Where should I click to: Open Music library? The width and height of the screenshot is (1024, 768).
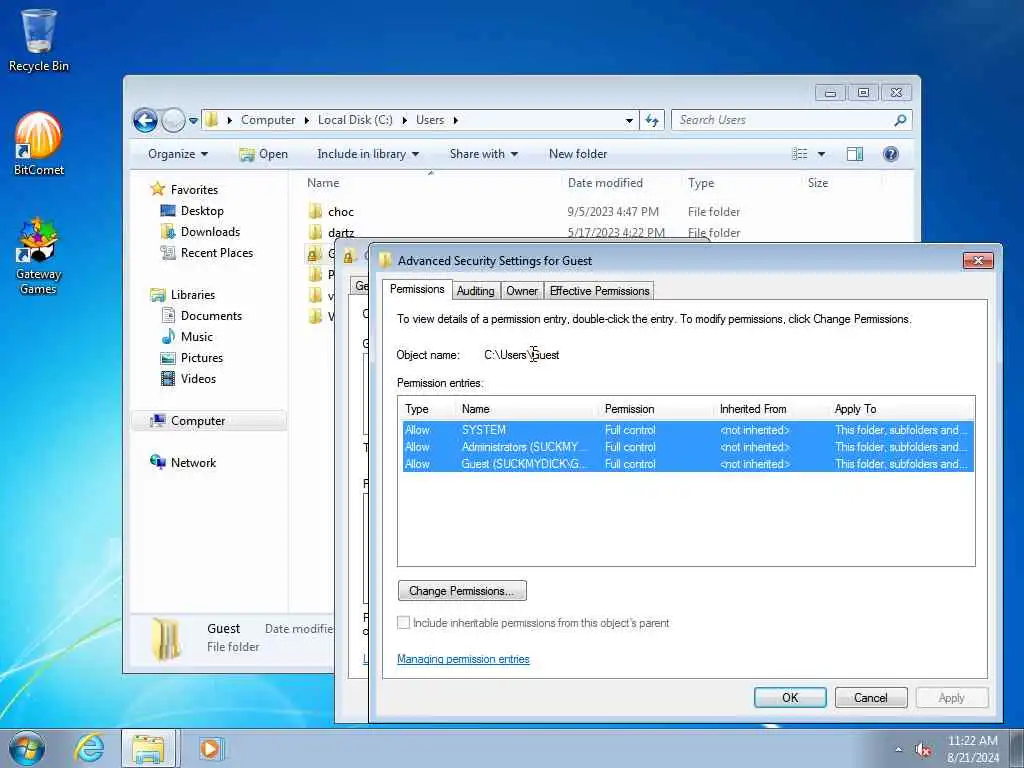click(x=196, y=336)
